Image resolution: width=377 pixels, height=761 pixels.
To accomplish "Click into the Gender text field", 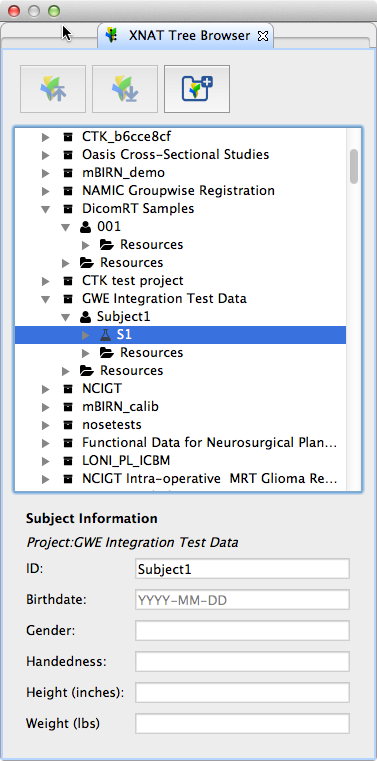I will (x=242, y=631).
